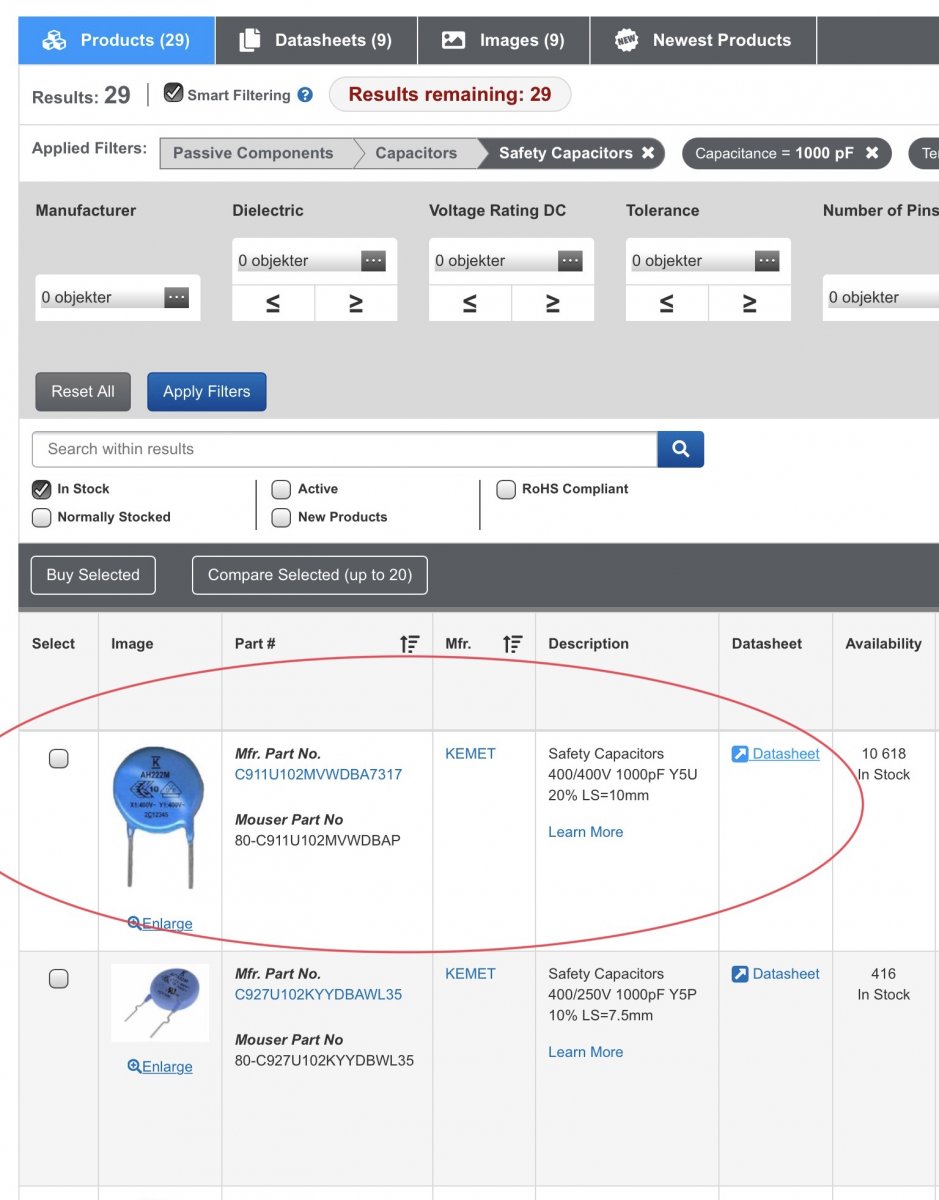Click the 416 In Stock availability
Image resolution: width=939 pixels, height=1200 pixels.
coord(884,984)
